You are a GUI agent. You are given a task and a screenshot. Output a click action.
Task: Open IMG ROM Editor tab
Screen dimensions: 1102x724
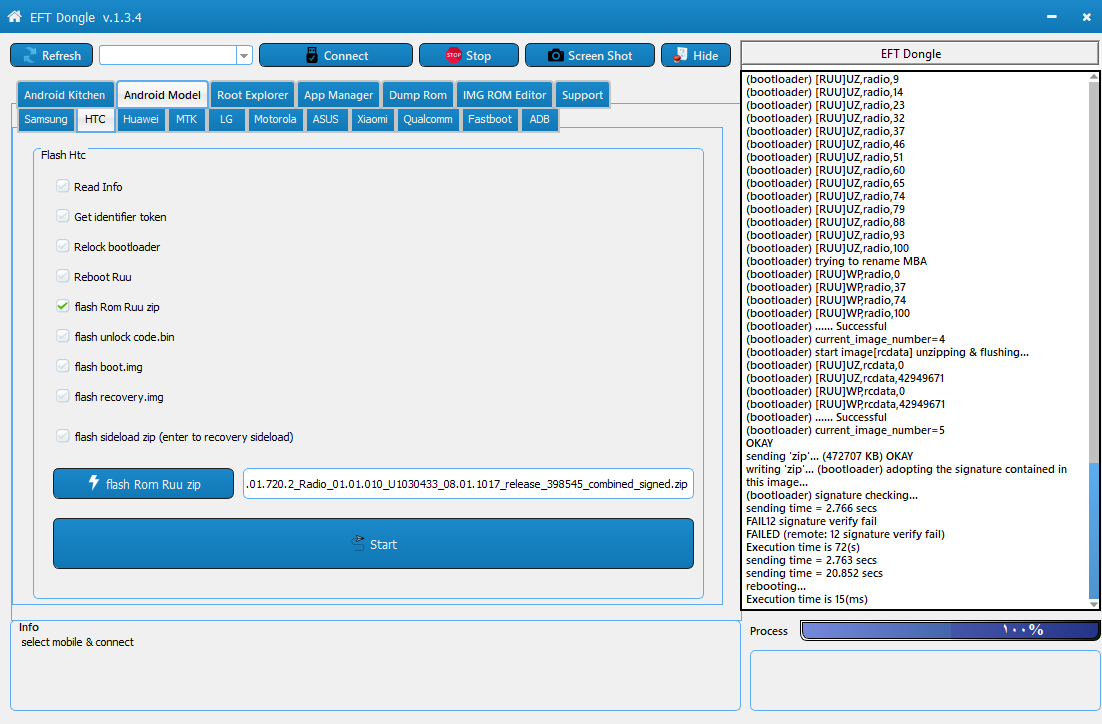(504, 95)
